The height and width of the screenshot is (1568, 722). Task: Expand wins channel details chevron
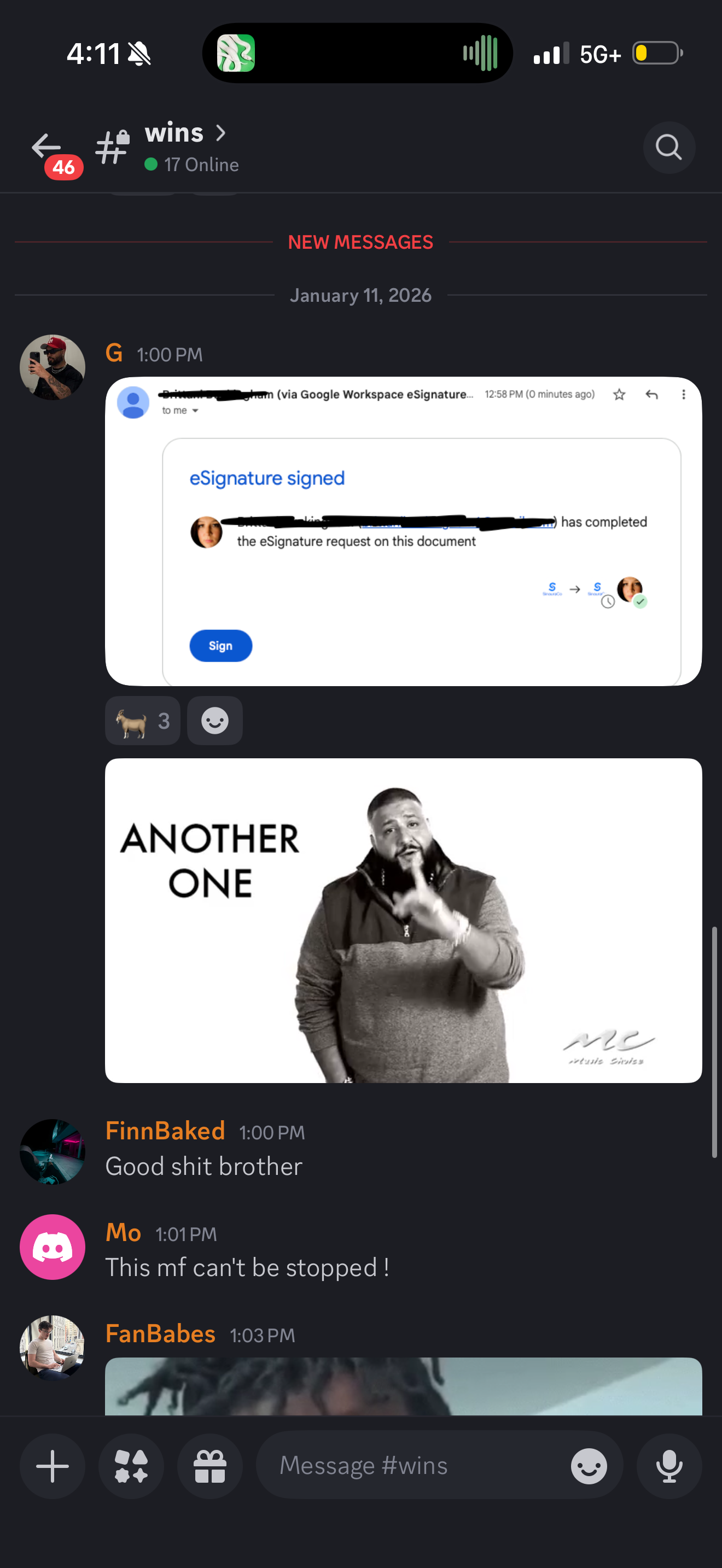pos(220,133)
